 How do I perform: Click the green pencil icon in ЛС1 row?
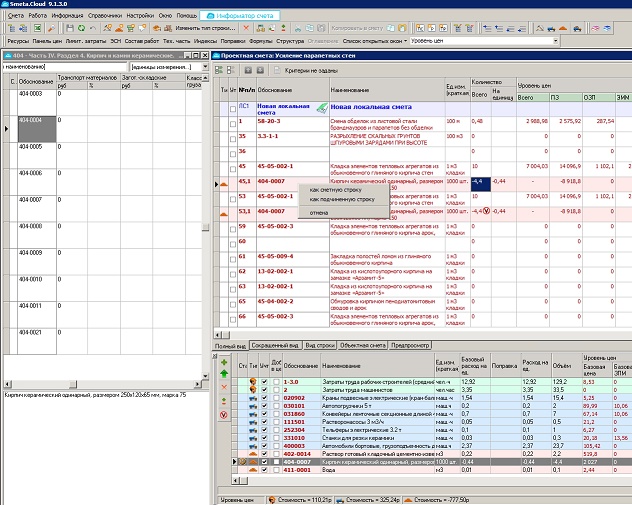tap(321, 106)
